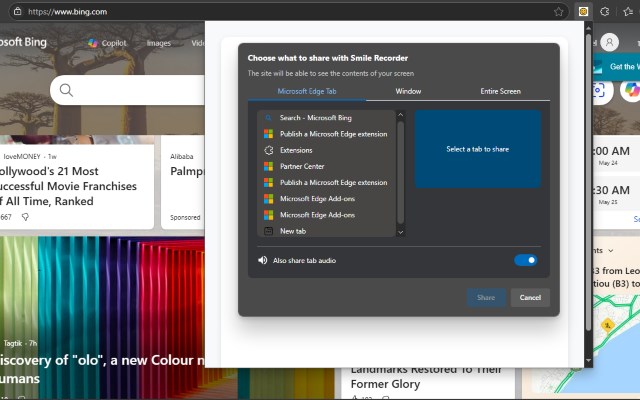Select the first Microsoft Edge Add-ons row
Viewport: 640px width, 400px height.
pos(326,199)
